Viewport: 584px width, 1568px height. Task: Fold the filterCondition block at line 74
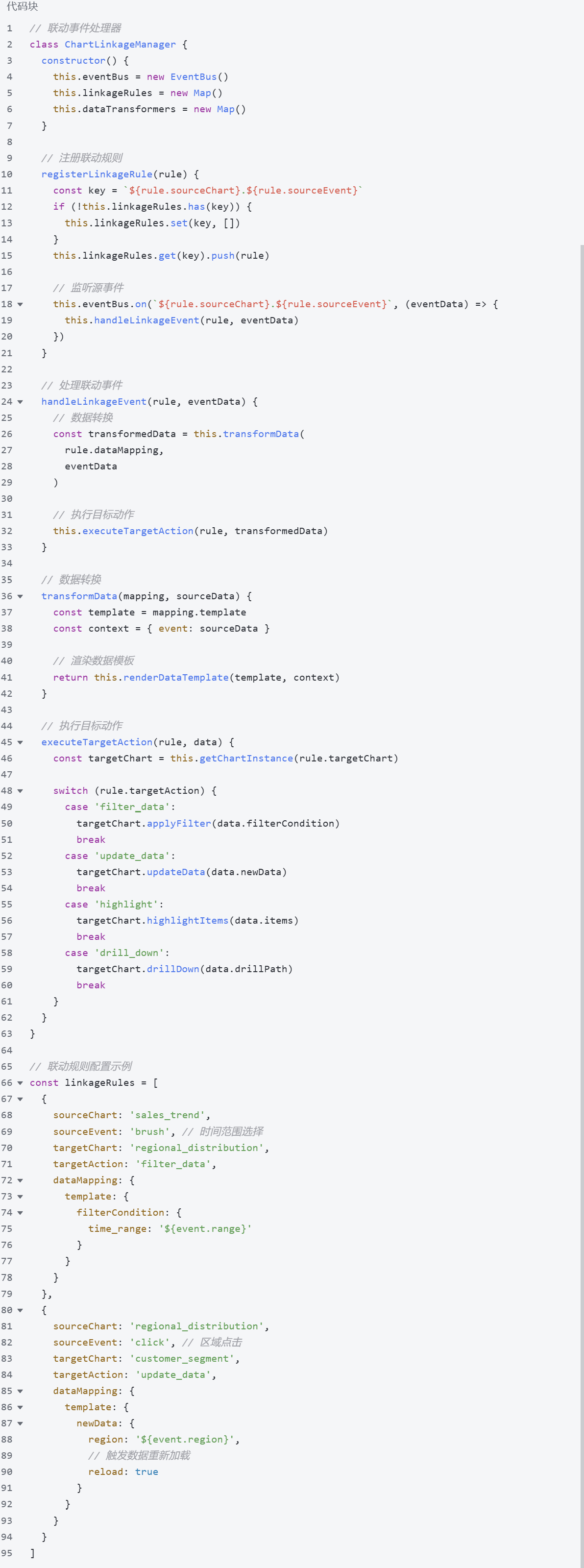pos(20,1213)
